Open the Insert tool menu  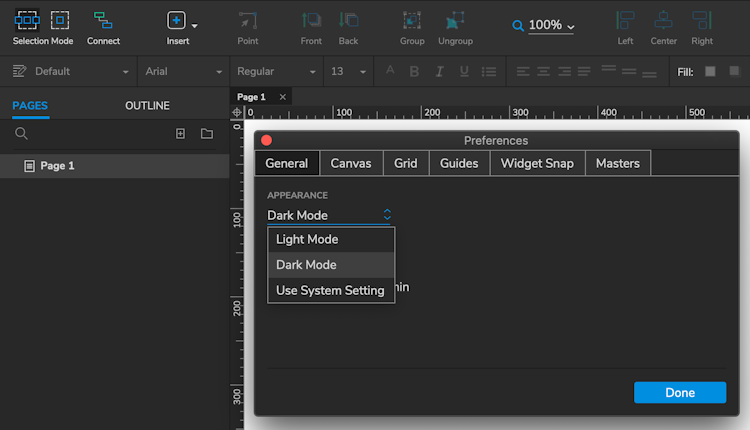click(x=177, y=21)
